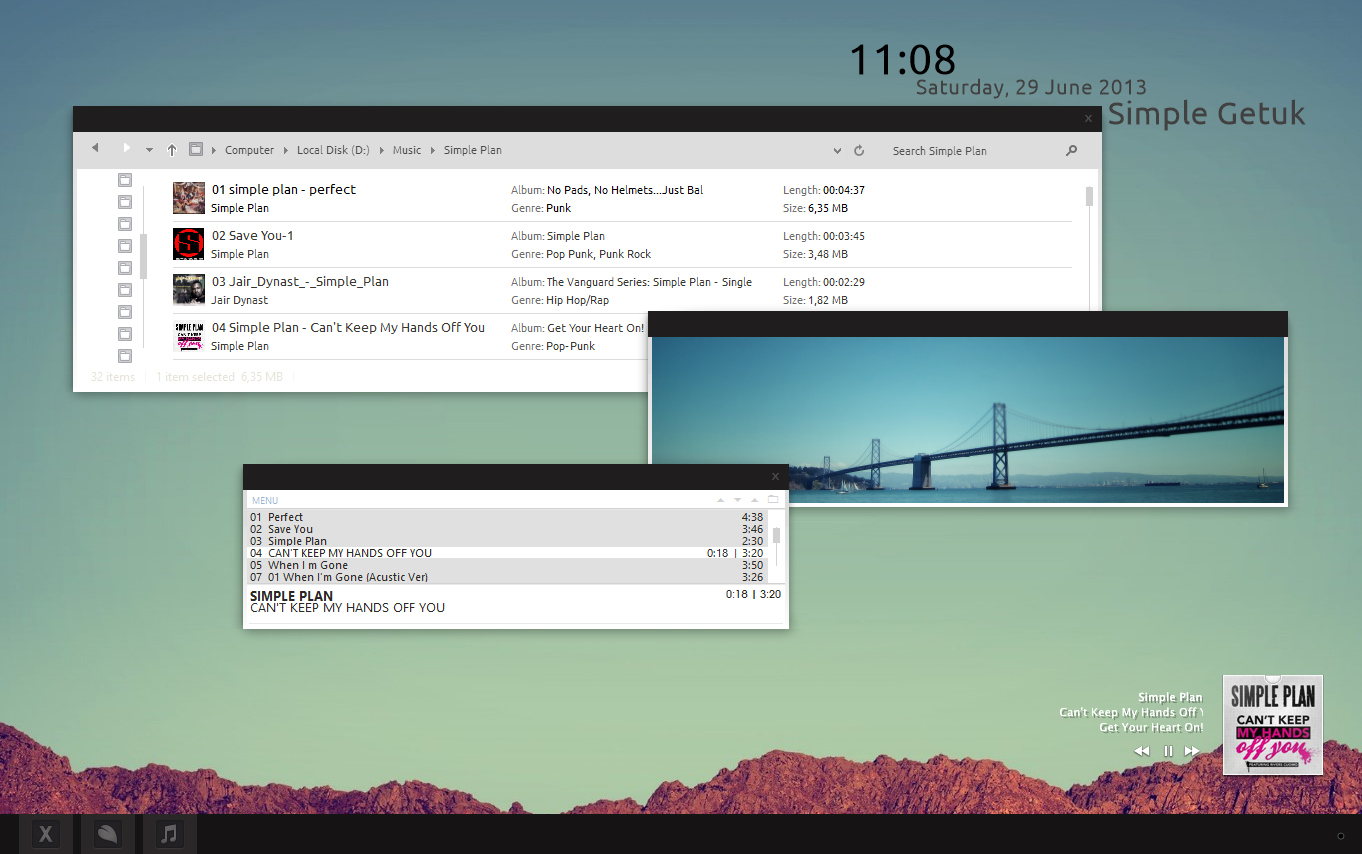
Task: Expand the chevron just before Computer breadcrumb
Action: click(x=213, y=150)
